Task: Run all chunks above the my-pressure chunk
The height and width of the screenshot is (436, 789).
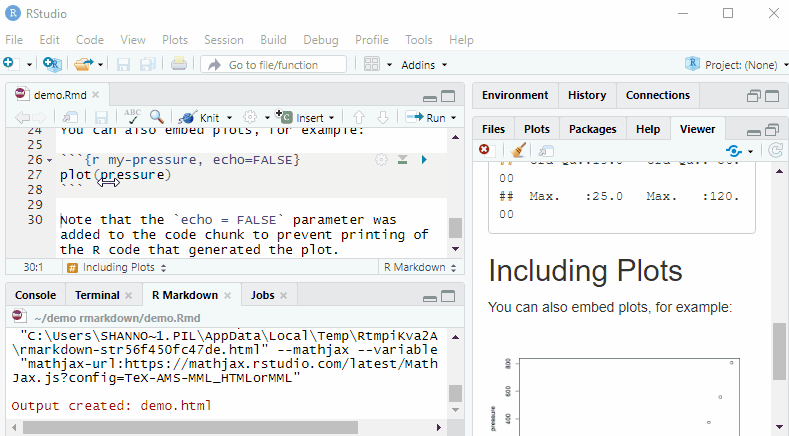Action: click(403, 160)
